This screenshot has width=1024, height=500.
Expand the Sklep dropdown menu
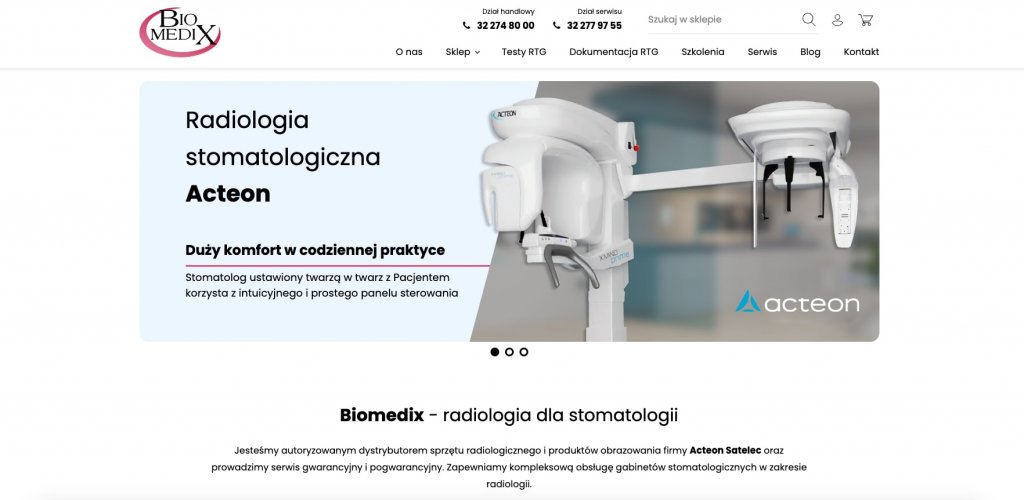click(462, 52)
